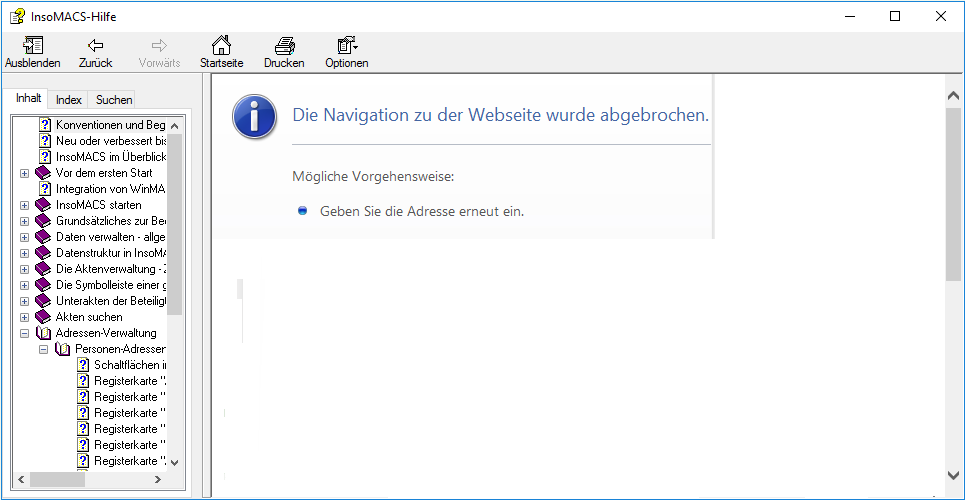Print the topic with the Drucken icon
The height and width of the screenshot is (502, 965).
click(284, 45)
